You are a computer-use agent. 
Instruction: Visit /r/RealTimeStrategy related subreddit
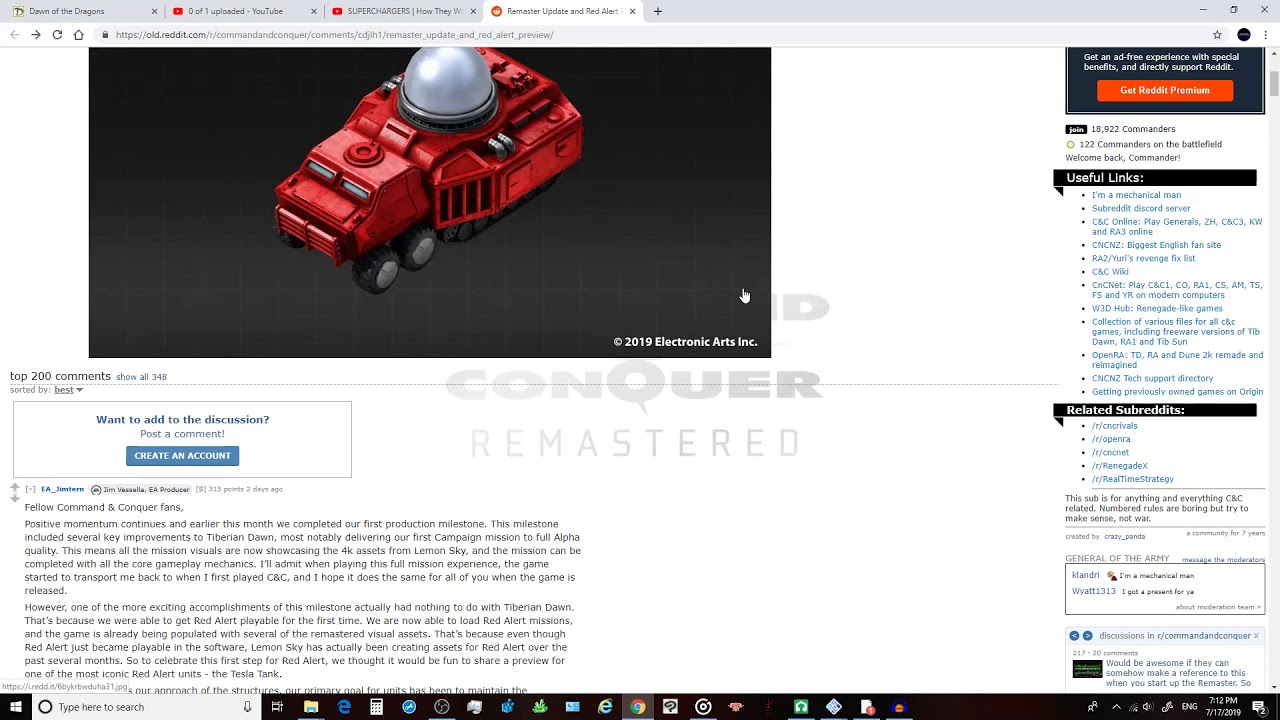click(1132, 479)
